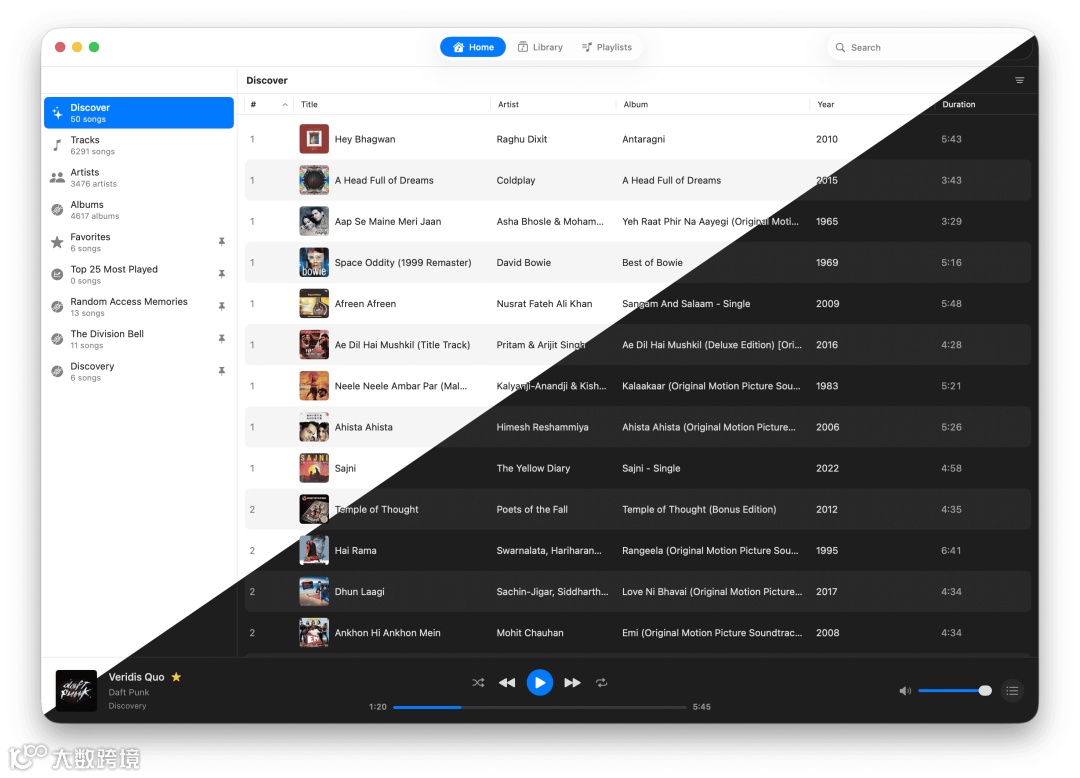Switch to the Home tab
The height and width of the screenshot is (778, 1080).
coord(473,47)
